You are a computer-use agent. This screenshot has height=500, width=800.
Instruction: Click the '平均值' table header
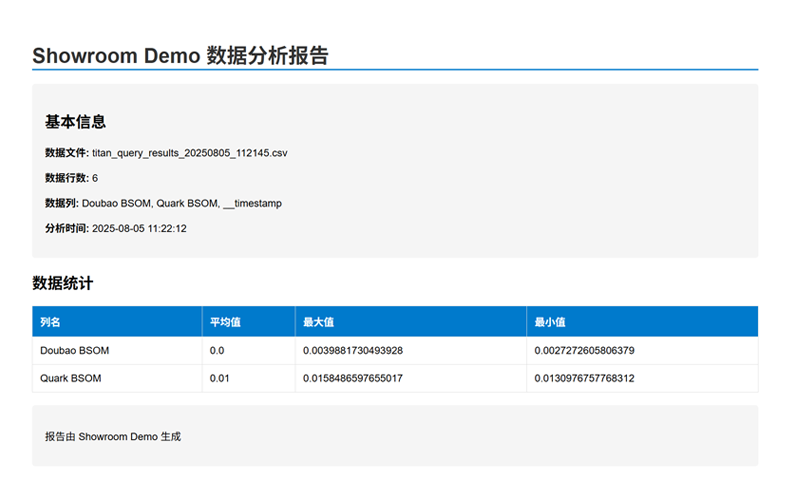[x=248, y=322]
